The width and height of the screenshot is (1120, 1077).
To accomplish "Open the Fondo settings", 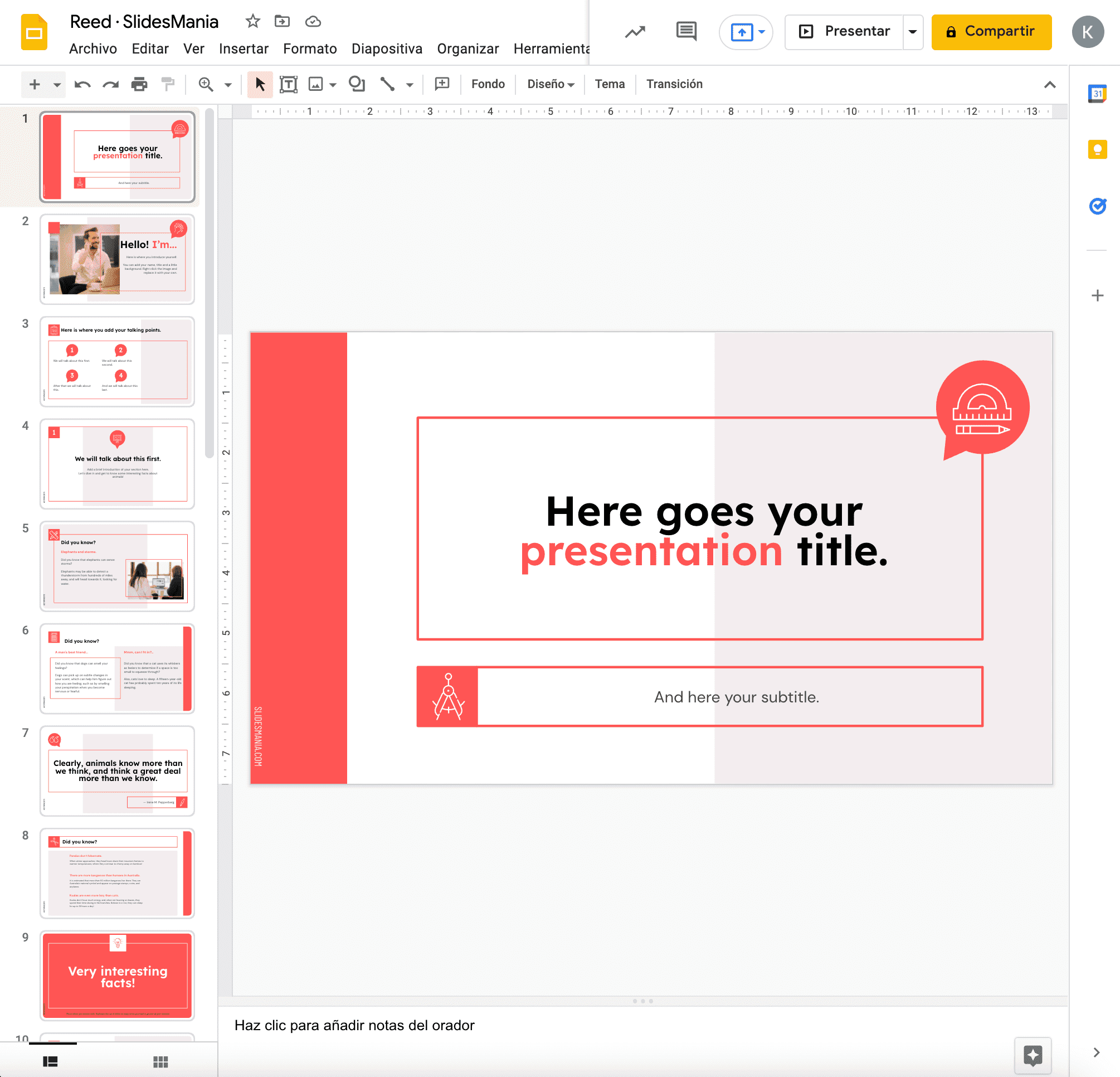I will pyautogui.click(x=488, y=84).
